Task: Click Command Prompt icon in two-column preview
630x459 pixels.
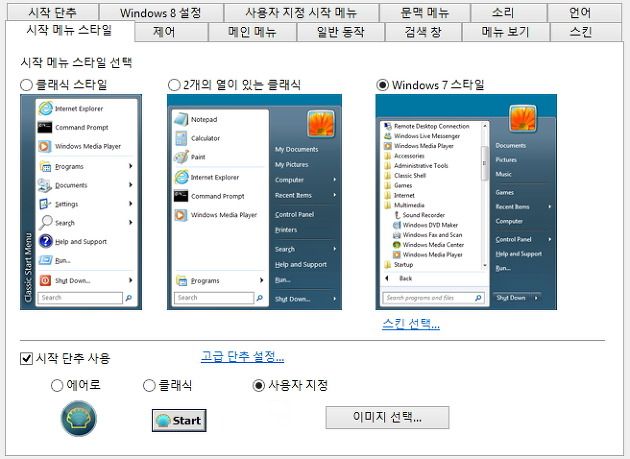Action: [x=181, y=196]
